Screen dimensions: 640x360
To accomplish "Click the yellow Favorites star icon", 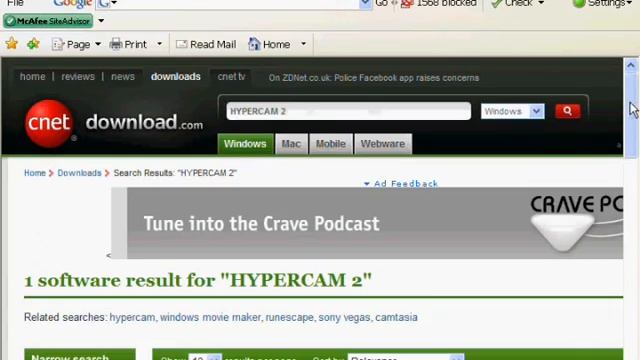I will coord(12,43).
